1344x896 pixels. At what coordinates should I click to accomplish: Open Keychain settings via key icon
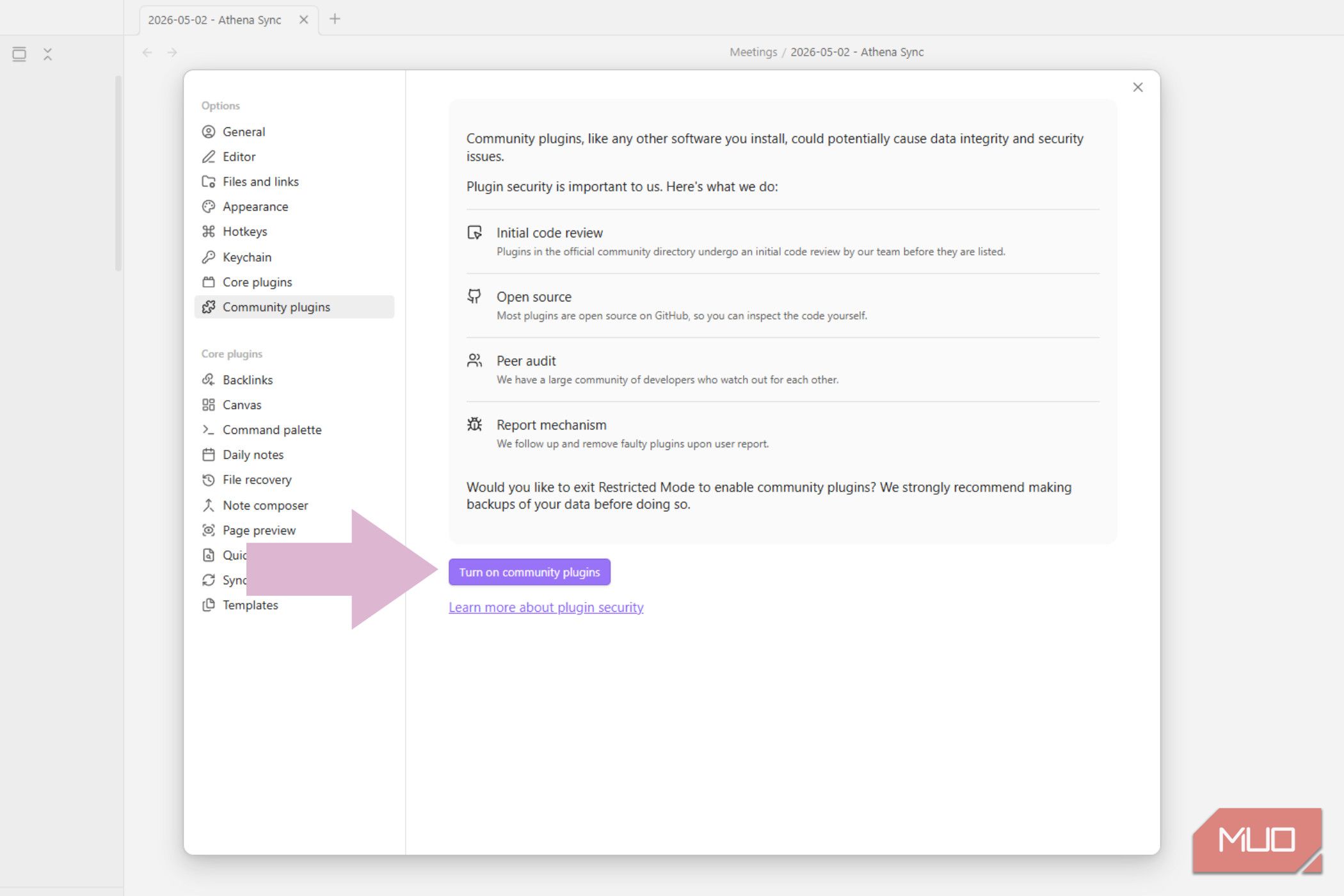(x=209, y=257)
